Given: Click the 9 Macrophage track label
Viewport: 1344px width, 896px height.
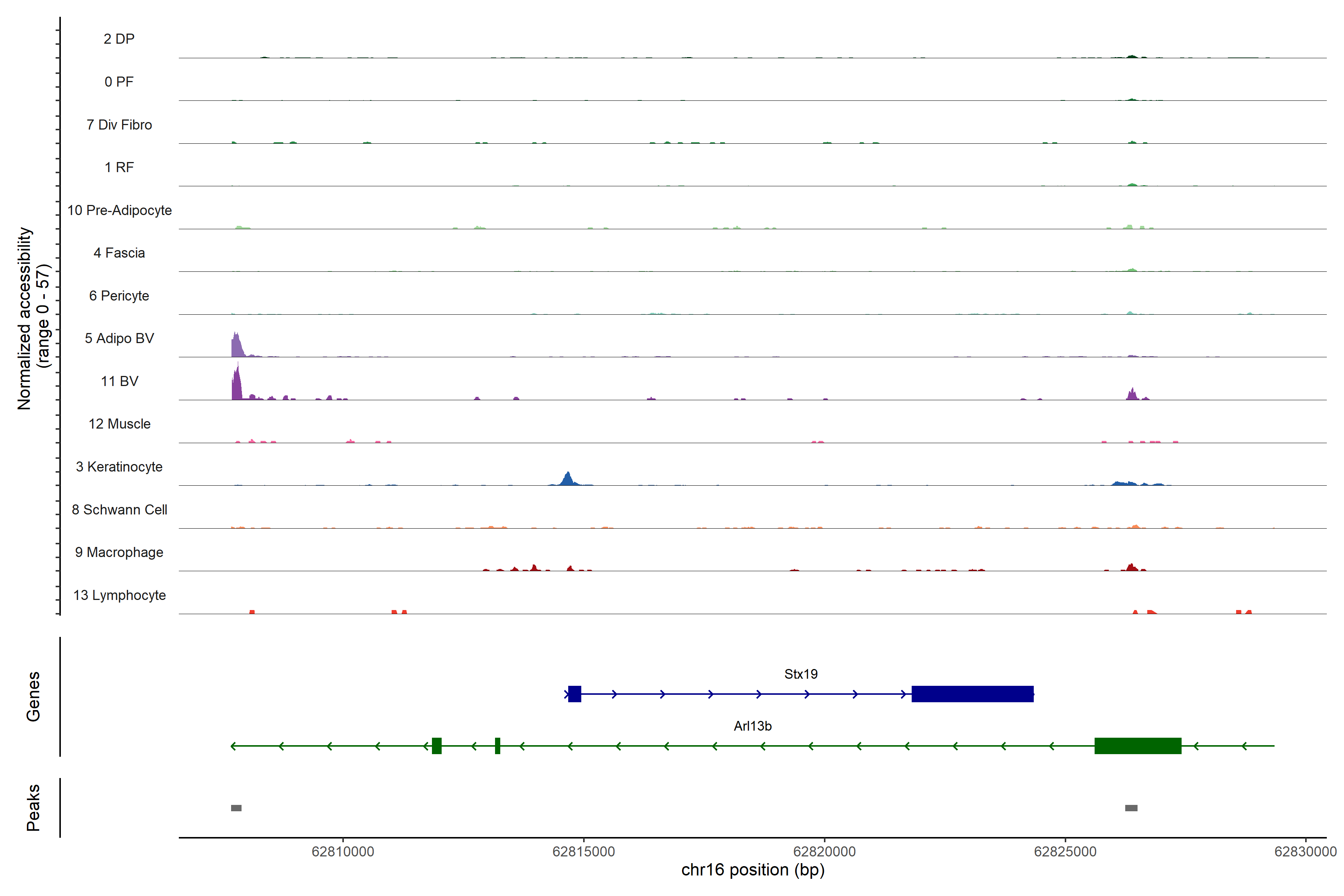Looking at the screenshot, I should 119,553.
